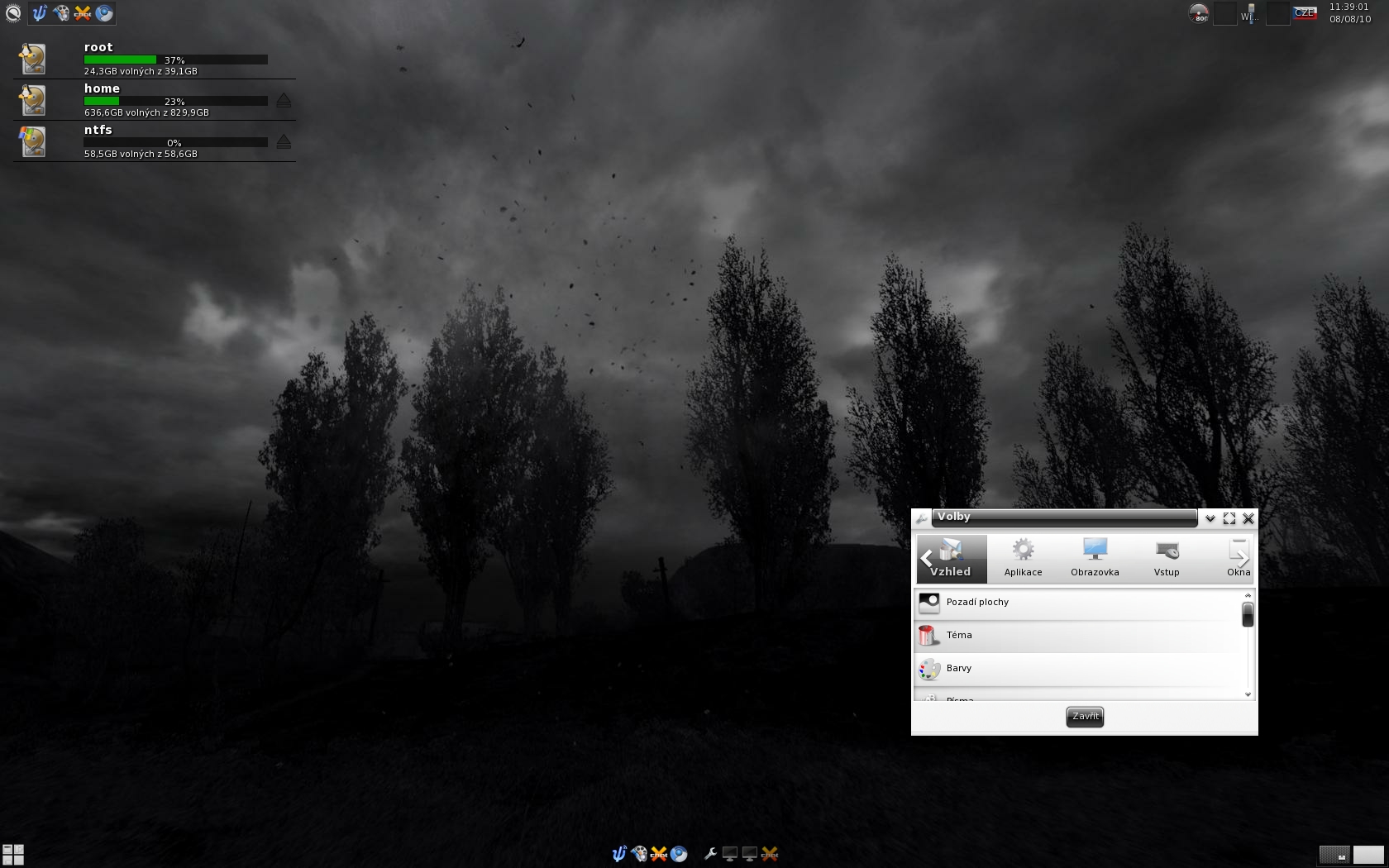Select the Vzhled category tab
The height and width of the screenshot is (868, 1389).
[x=952, y=559]
